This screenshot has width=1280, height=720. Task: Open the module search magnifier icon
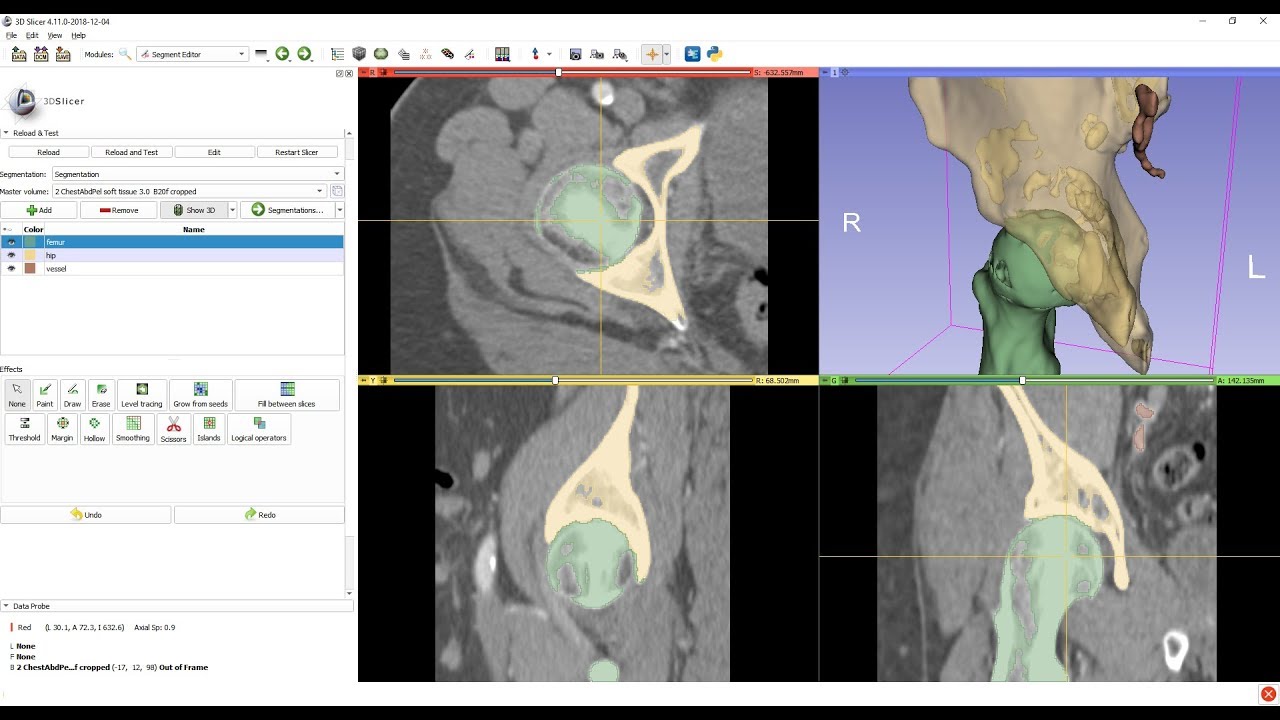click(125, 54)
